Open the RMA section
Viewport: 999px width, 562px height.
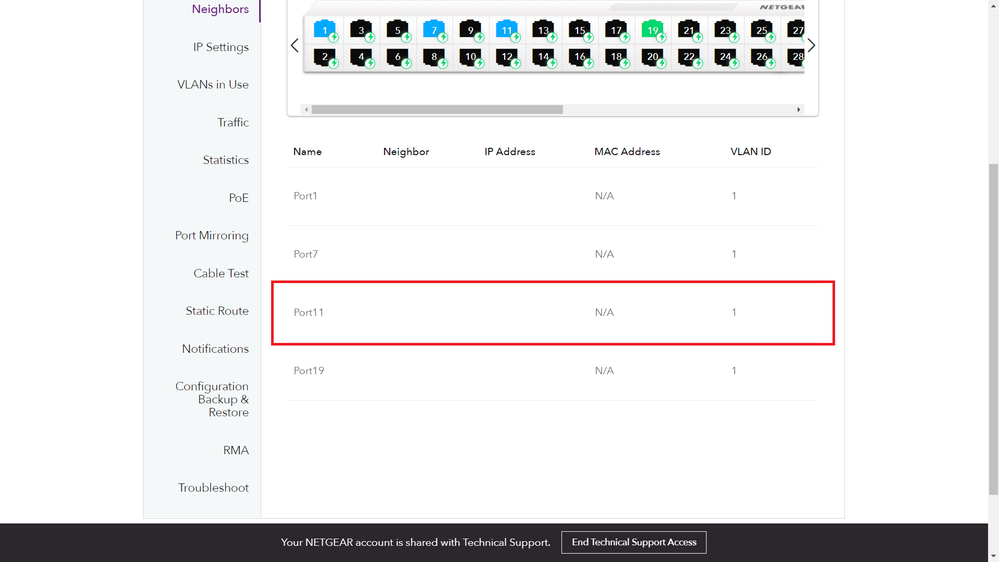[236, 450]
